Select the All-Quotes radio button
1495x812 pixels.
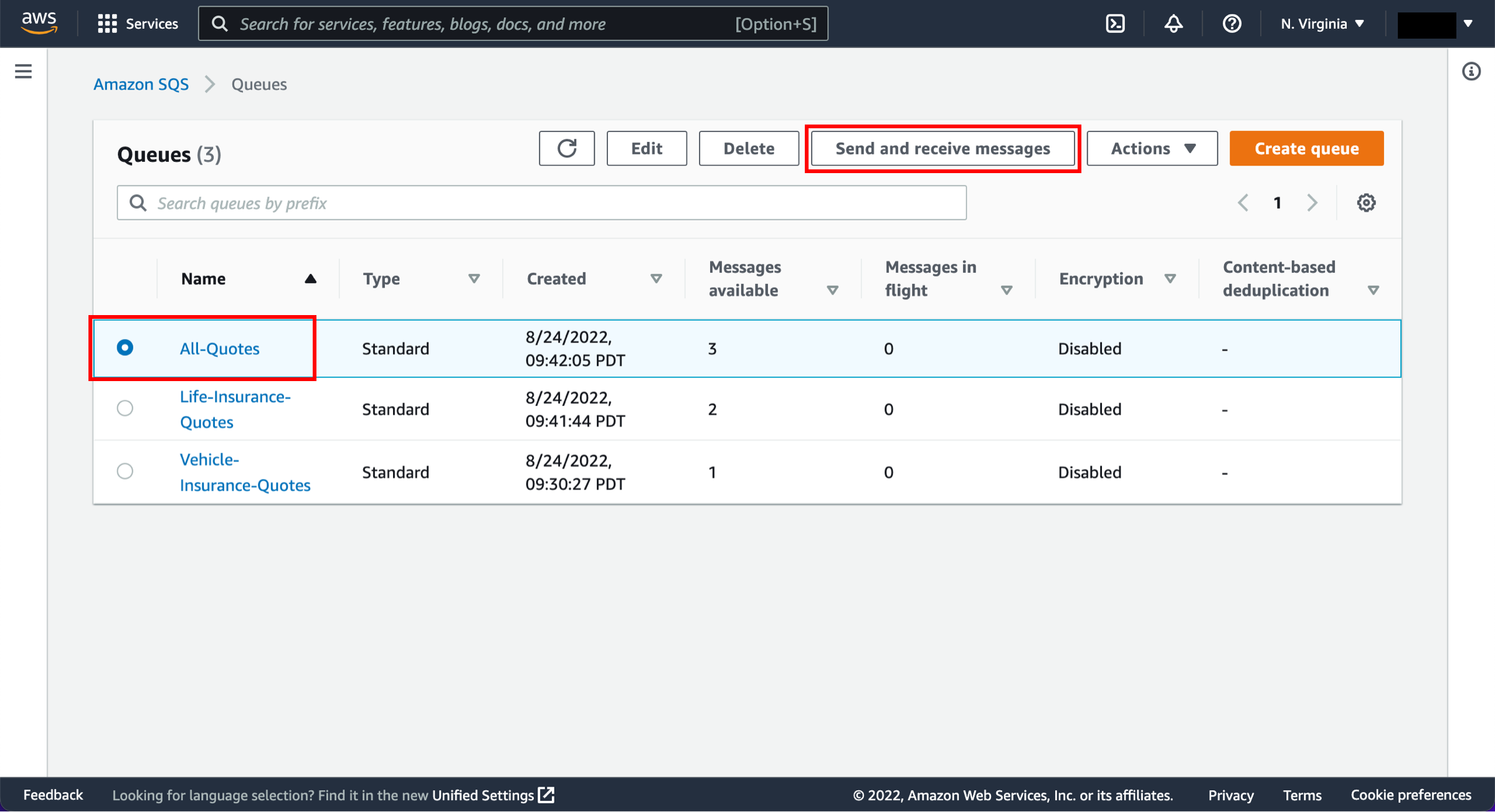coord(125,348)
